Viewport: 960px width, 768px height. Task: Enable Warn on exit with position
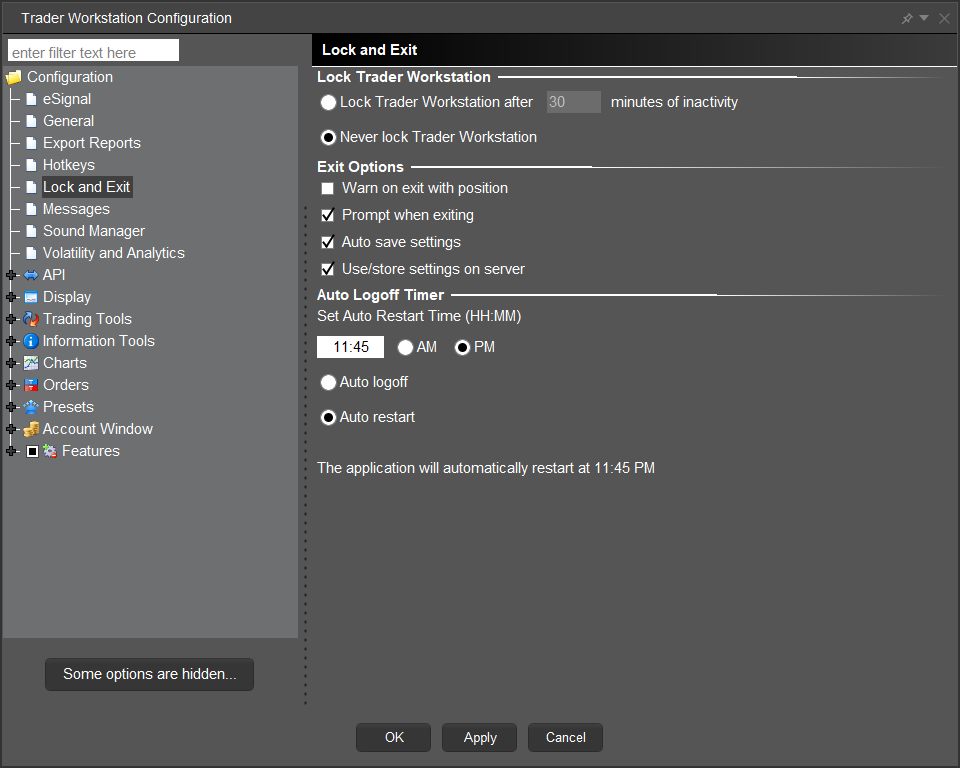(x=327, y=189)
